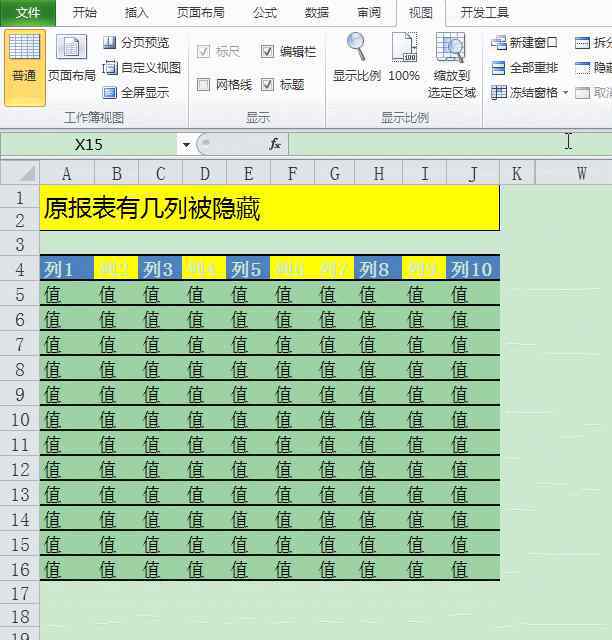Uncheck the Headings (标题) checkbox

pos(267,84)
